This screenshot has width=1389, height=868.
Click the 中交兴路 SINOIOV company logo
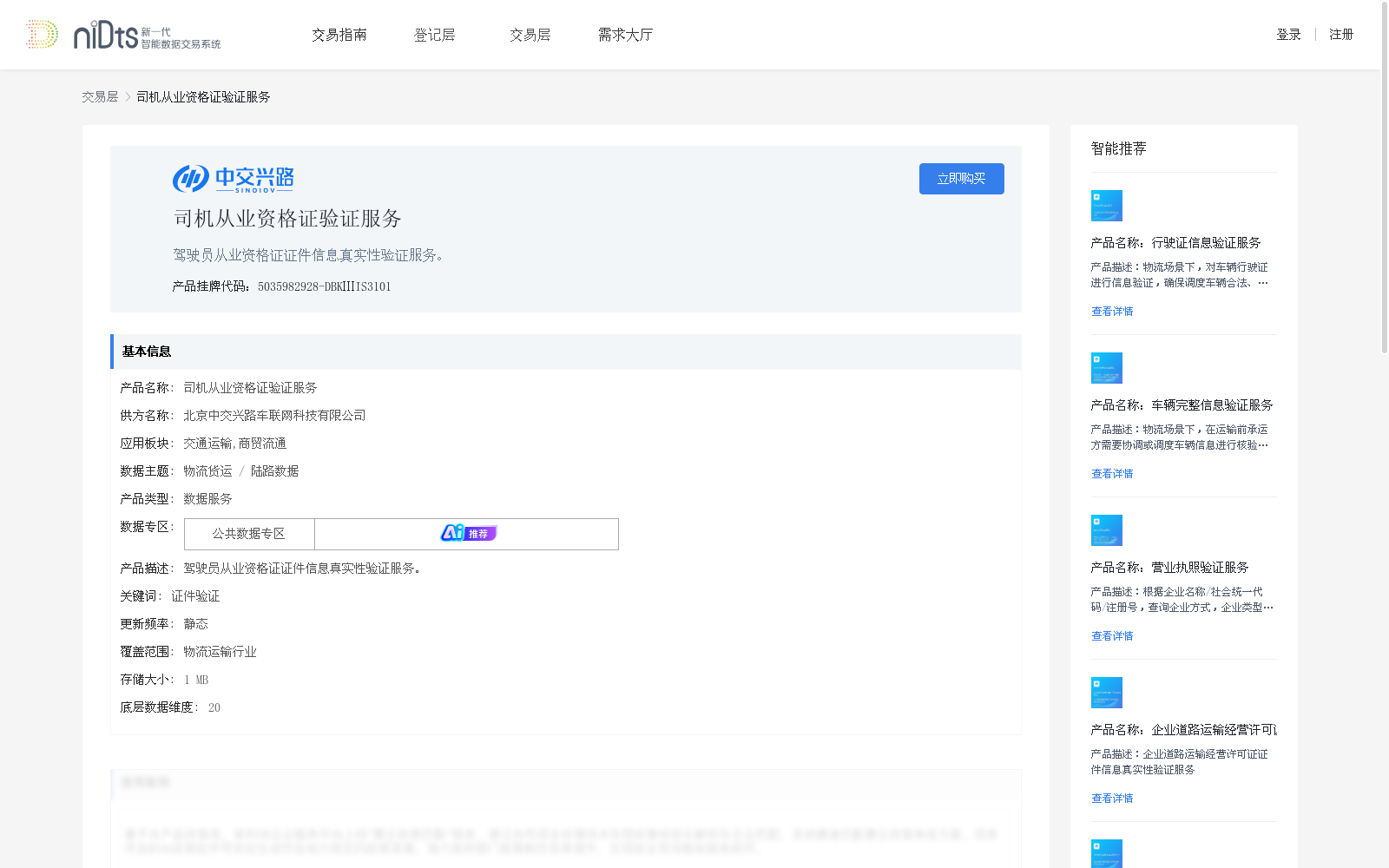[x=234, y=179]
